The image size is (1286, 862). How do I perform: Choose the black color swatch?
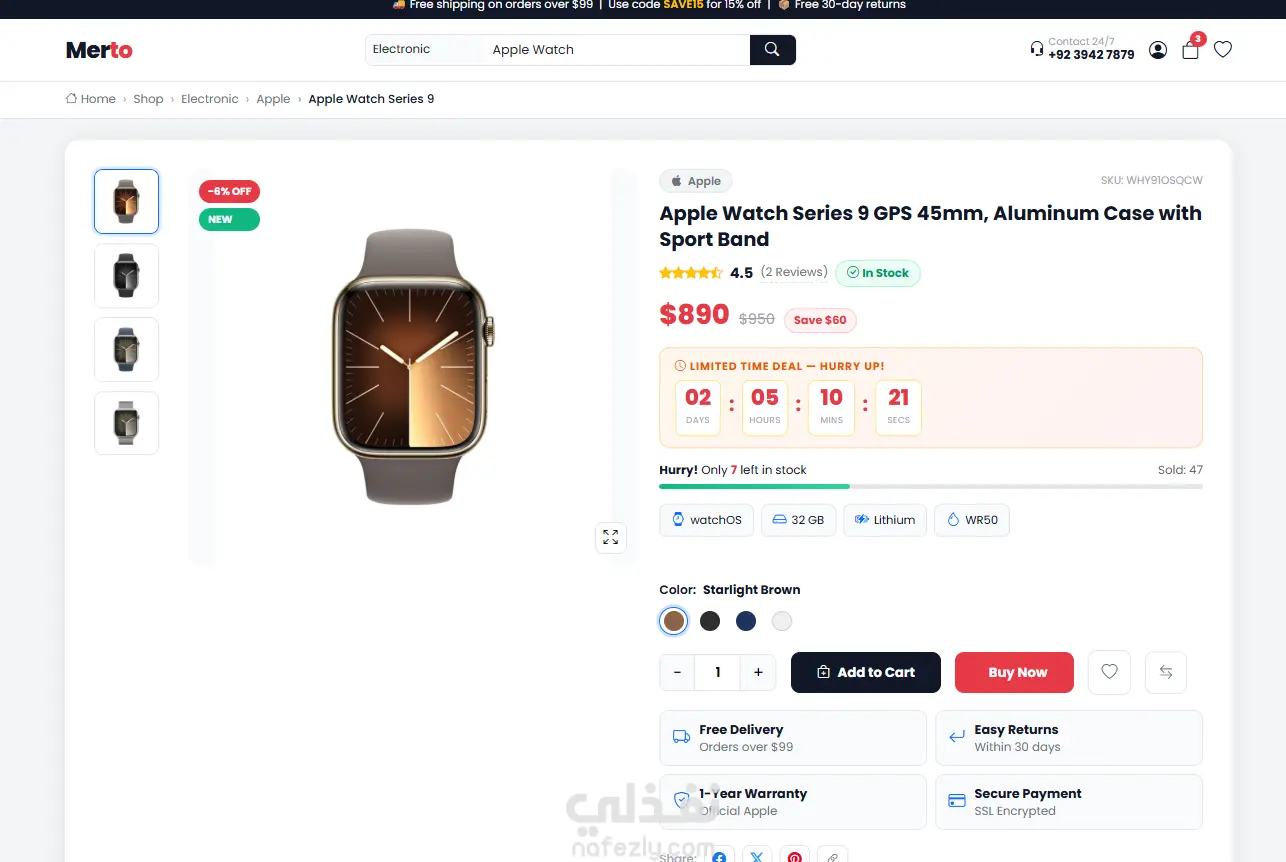710,621
